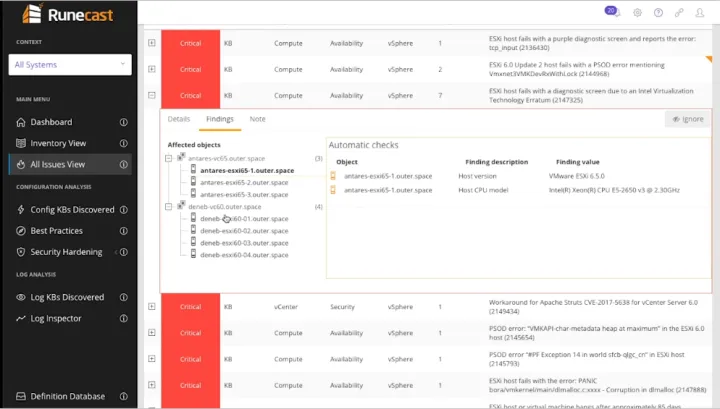Select antares-esxi65-2.outer.space in affected objects
Viewport: 720px width, 409px height.
[246, 182]
